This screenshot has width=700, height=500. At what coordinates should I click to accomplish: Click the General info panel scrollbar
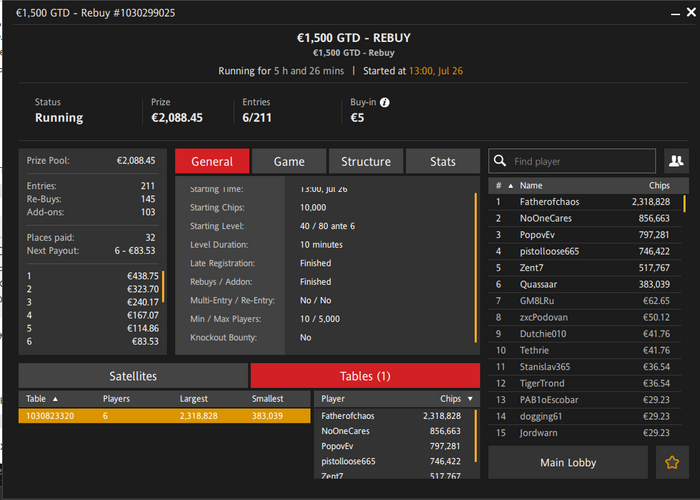[475, 267]
